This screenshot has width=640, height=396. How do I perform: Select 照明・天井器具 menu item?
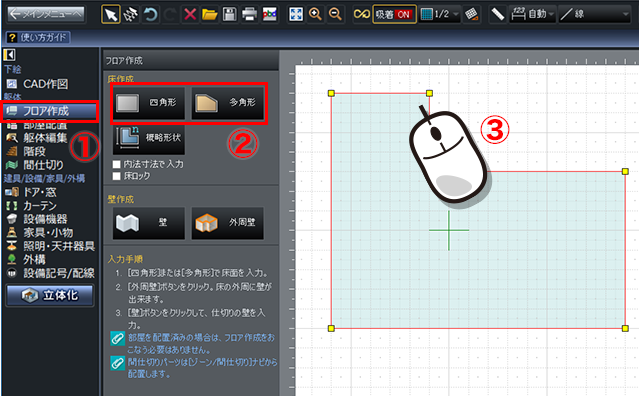[x=51, y=246]
